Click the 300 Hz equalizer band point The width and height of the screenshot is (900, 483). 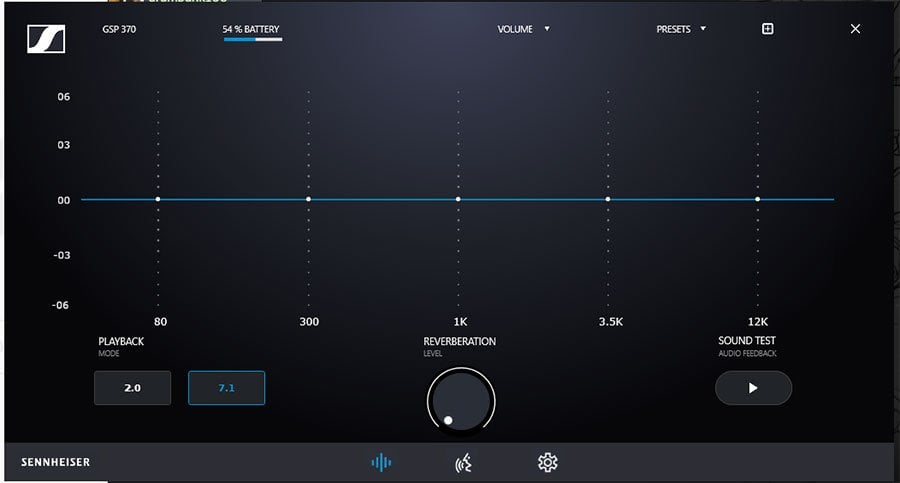coord(308,199)
